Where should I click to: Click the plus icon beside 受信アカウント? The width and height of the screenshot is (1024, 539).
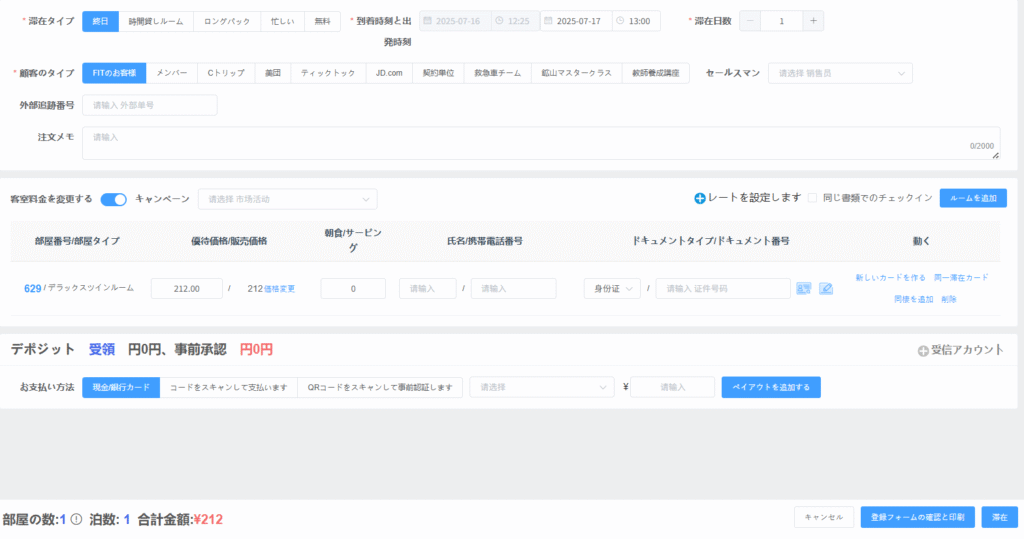click(923, 351)
